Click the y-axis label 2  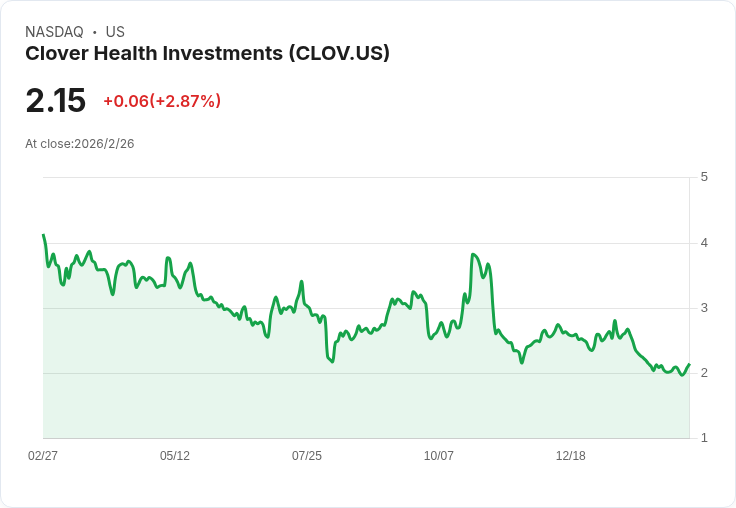(x=705, y=373)
